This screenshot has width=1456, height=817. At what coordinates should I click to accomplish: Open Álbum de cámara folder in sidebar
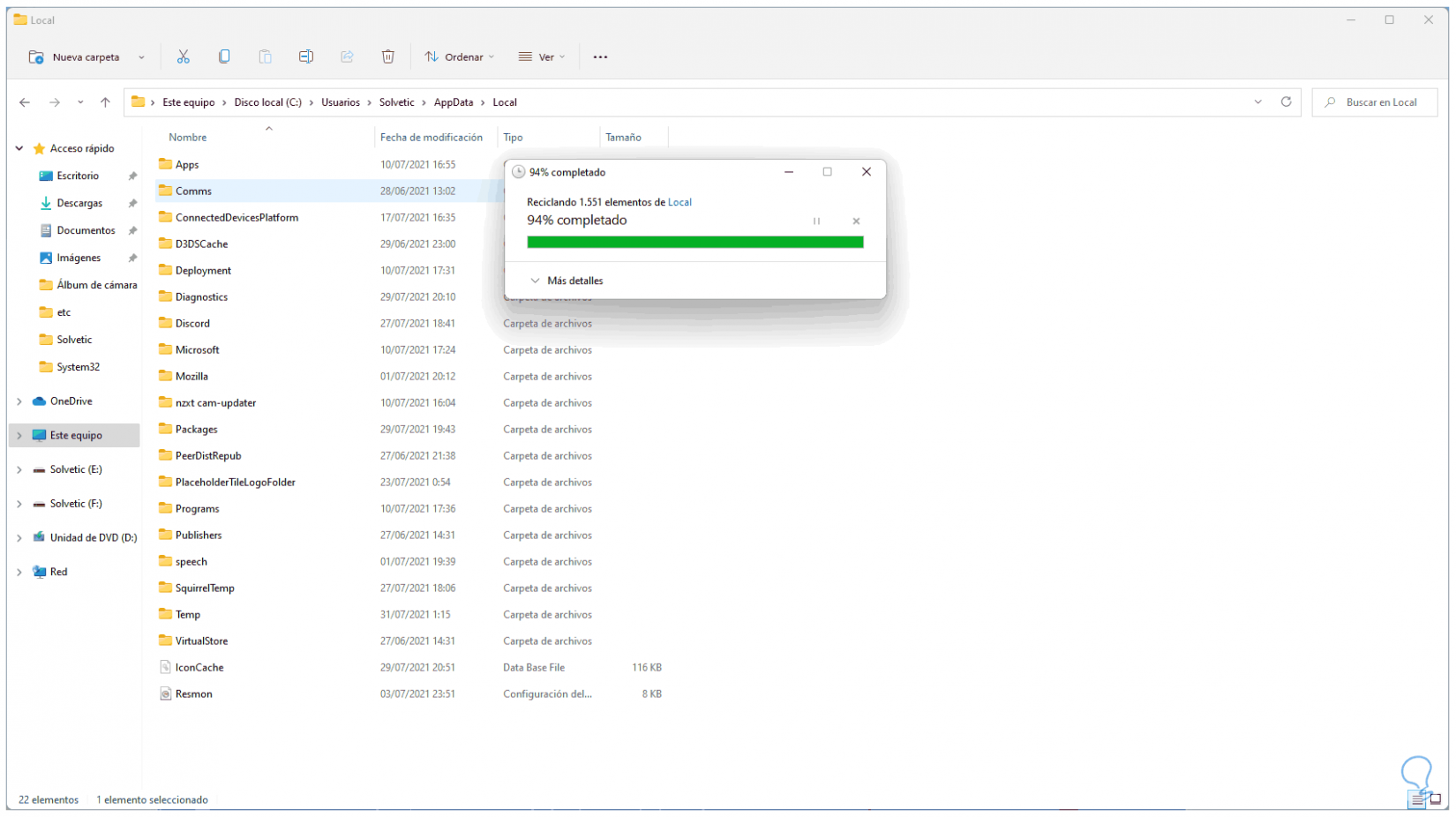pos(97,285)
